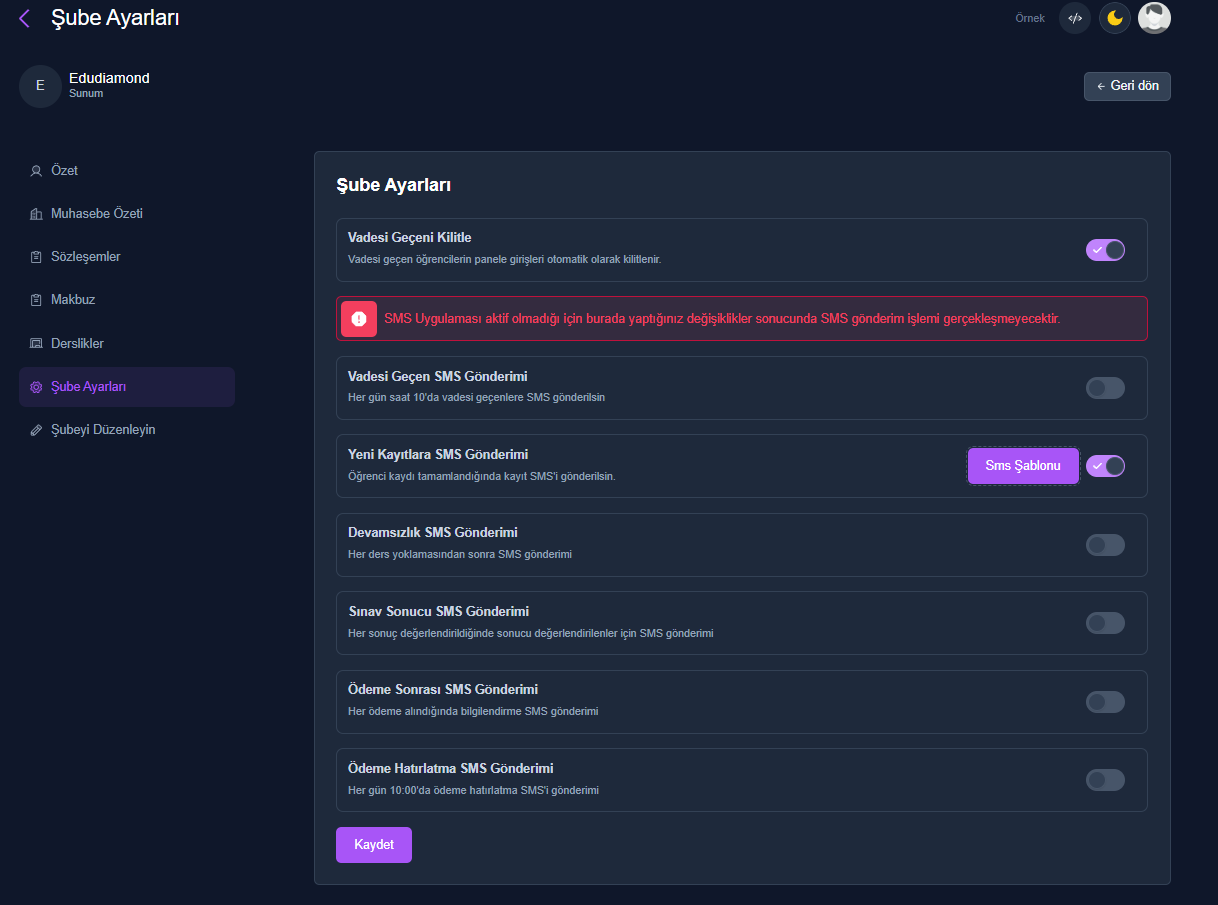Screen dimensions: 1218x905
Task: Enable Sınav Sonucu SMS Gönderimi toggle
Action: pyautogui.click(x=1105, y=623)
